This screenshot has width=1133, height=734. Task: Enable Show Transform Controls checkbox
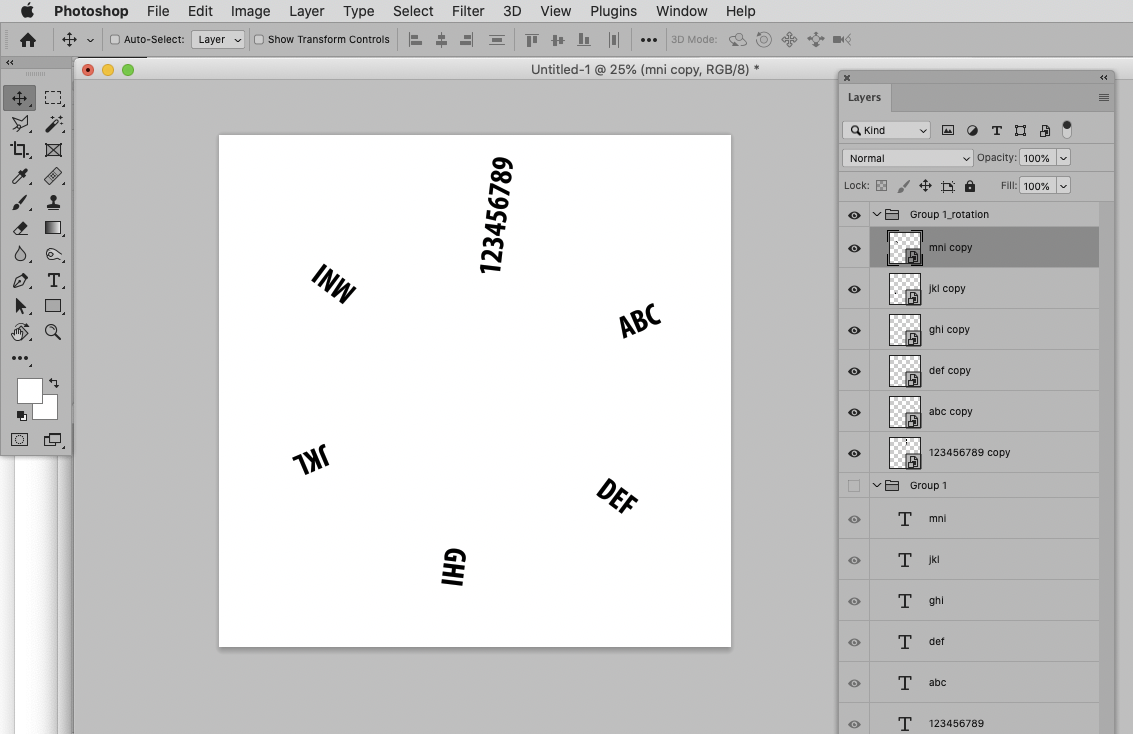[x=260, y=39]
